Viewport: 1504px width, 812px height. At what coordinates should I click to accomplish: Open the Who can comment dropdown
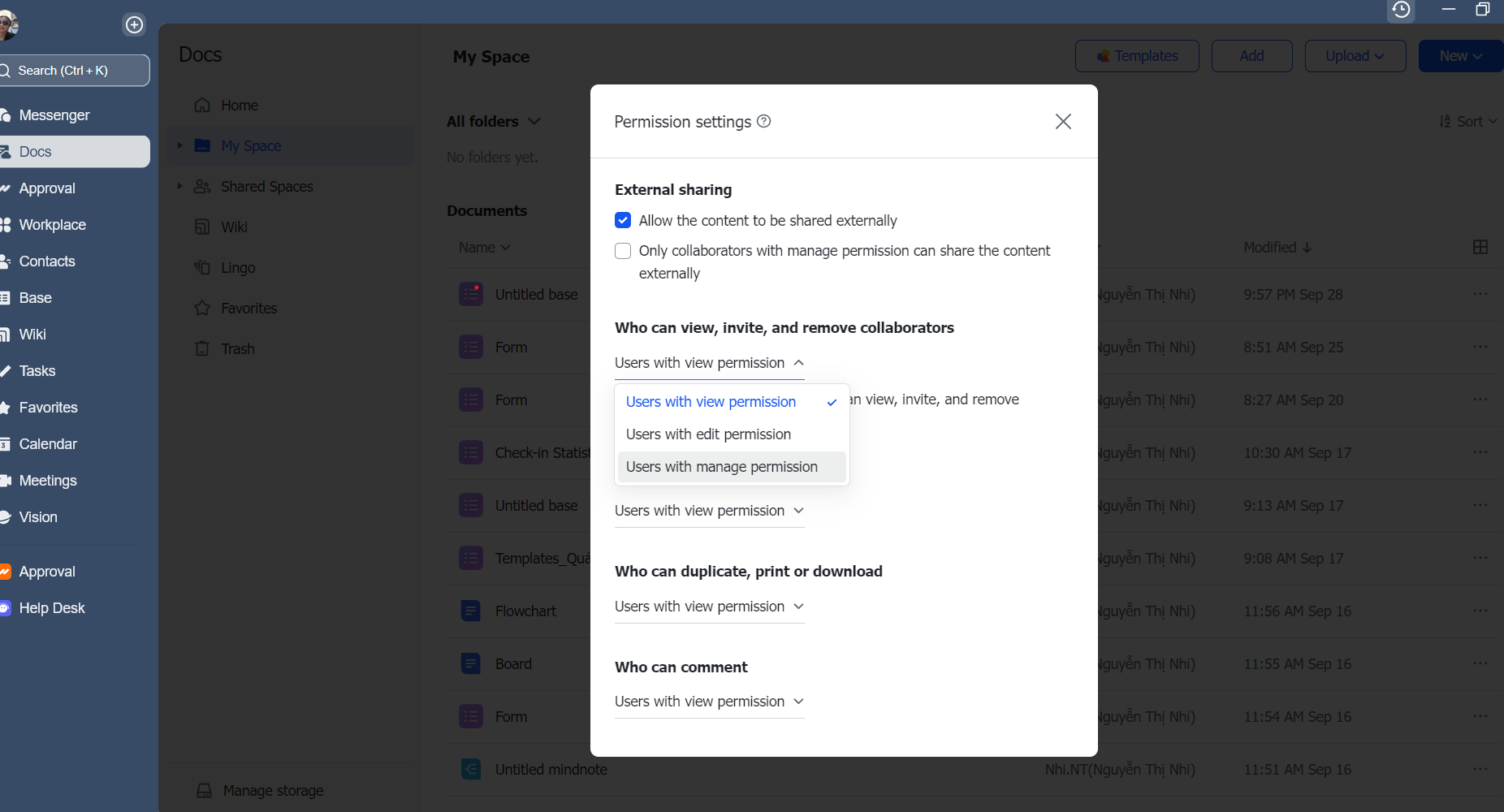click(x=709, y=702)
